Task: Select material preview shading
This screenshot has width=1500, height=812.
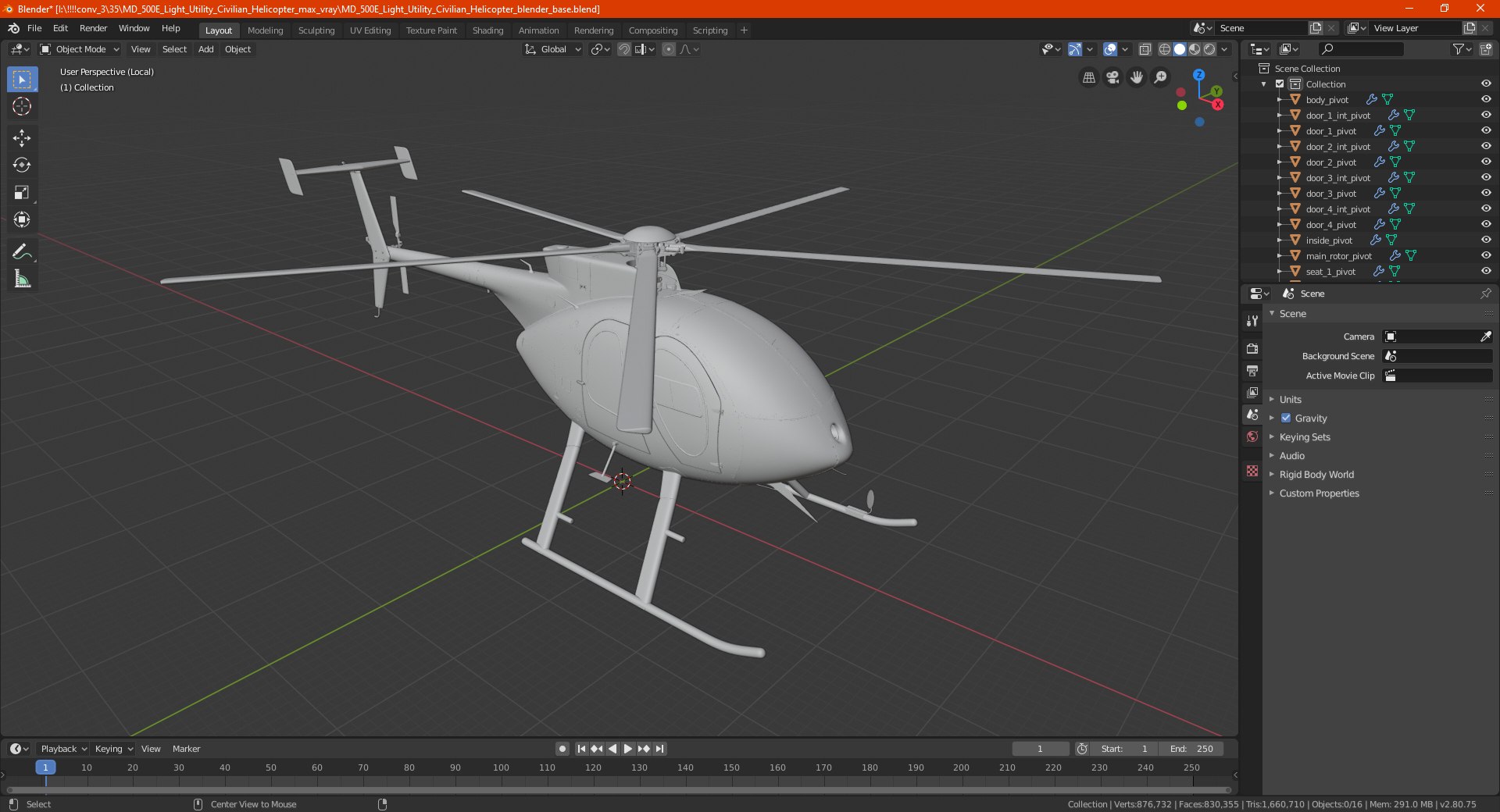Action: [1195, 49]
